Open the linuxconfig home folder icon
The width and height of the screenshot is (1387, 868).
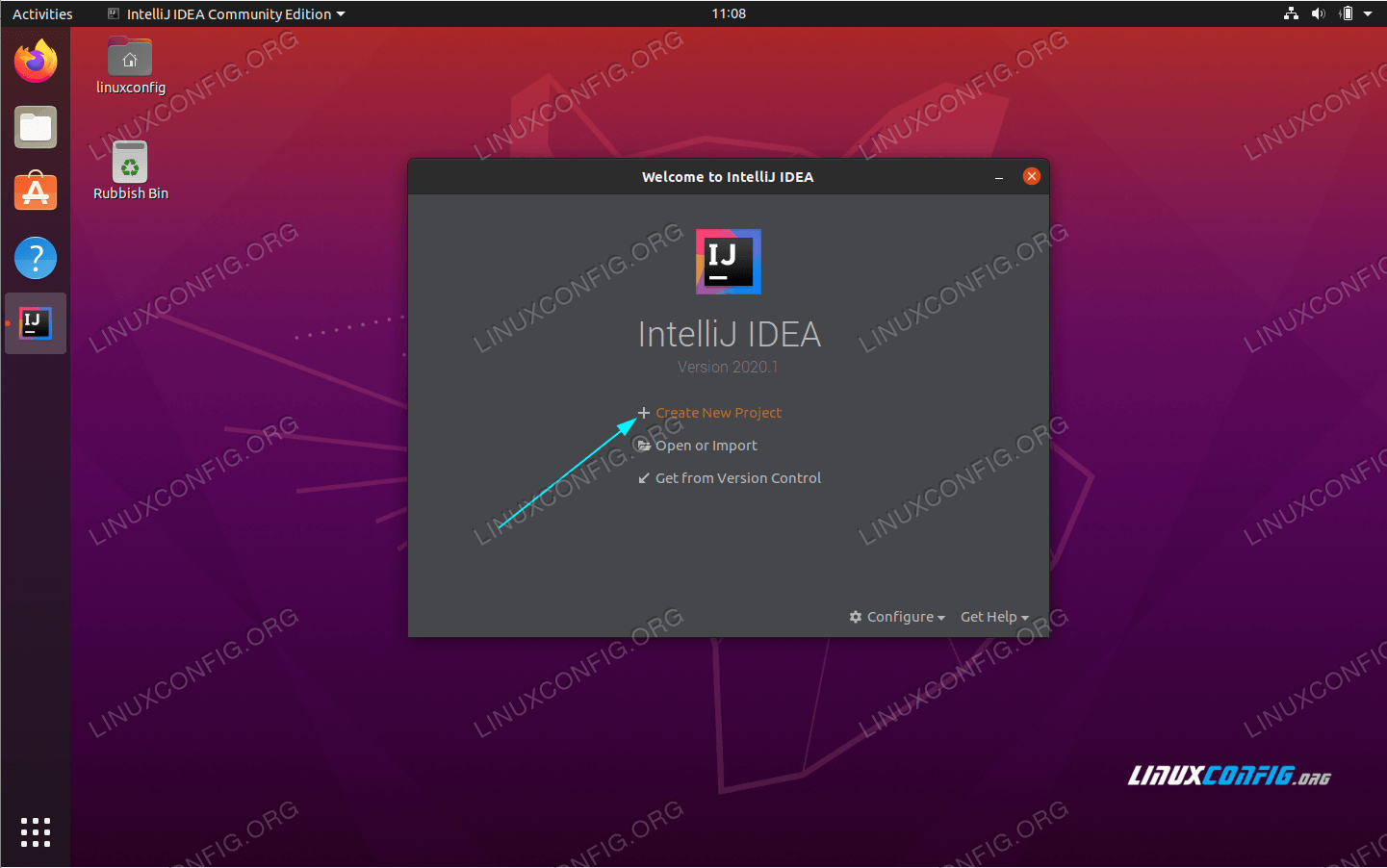click(x=130, y=57)
